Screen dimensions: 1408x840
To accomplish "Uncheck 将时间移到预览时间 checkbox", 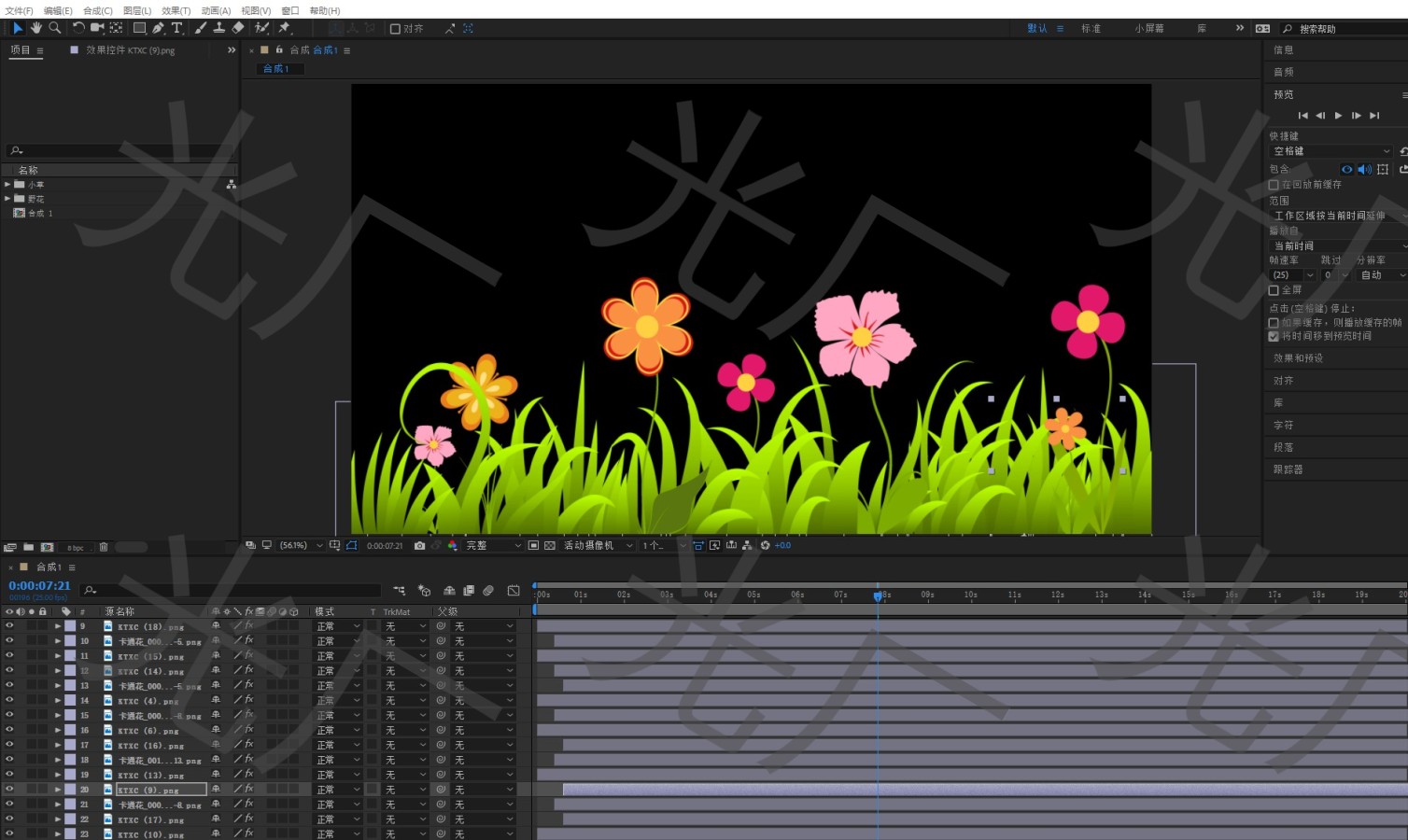I will point(1274,336).
